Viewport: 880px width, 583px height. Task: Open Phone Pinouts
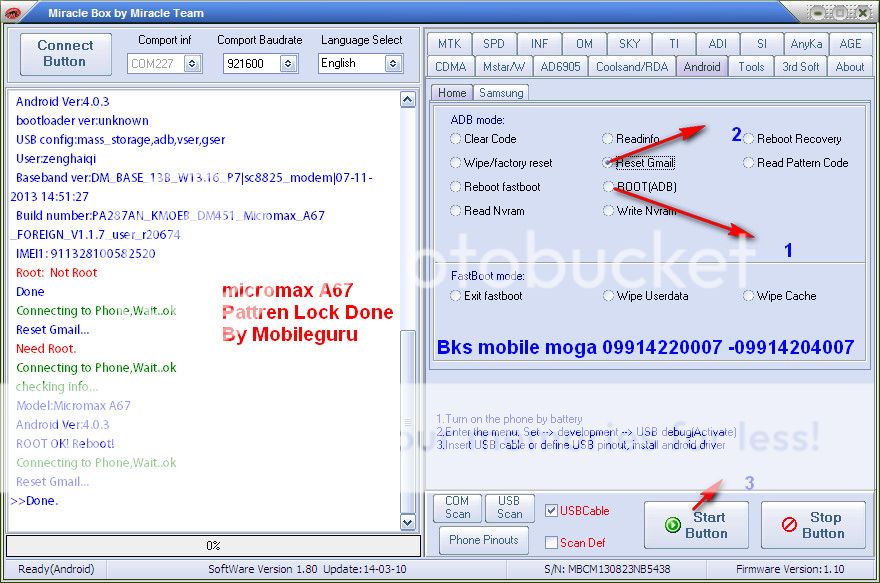[484, 540]
